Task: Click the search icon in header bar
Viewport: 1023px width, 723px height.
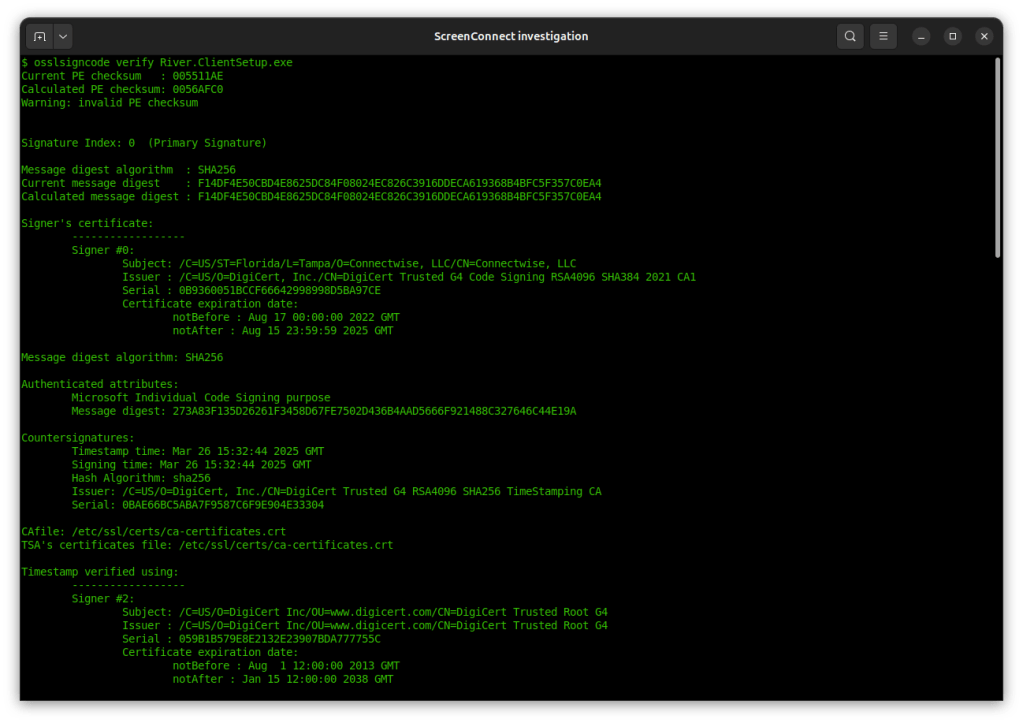Action: (x=850, y=36)
